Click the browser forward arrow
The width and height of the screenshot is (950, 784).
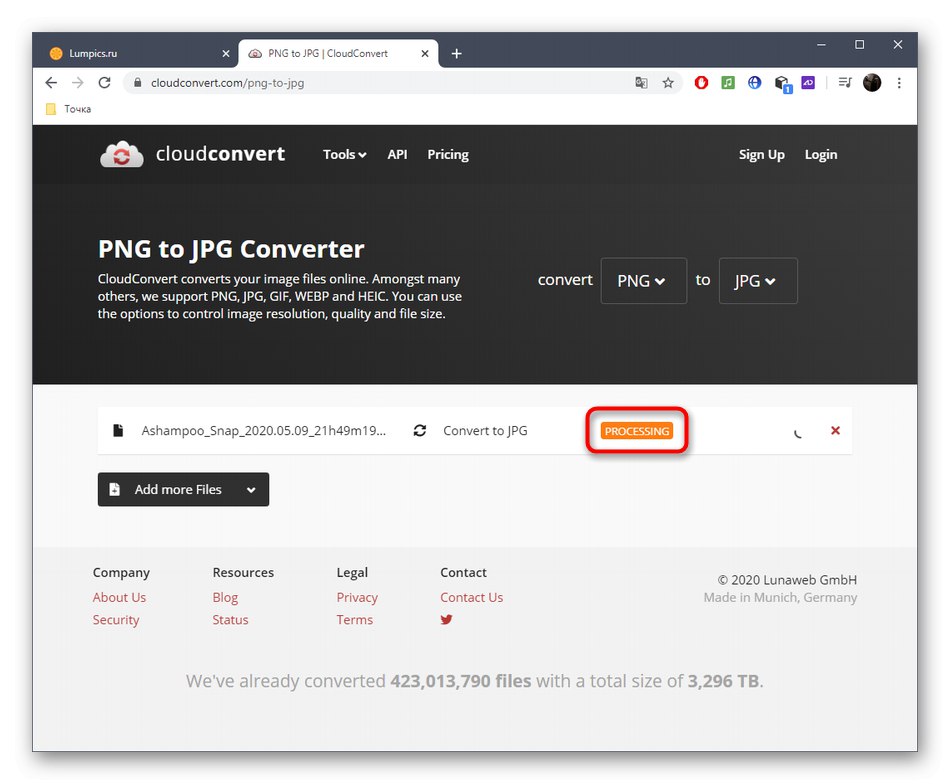(x=78, y=82)
